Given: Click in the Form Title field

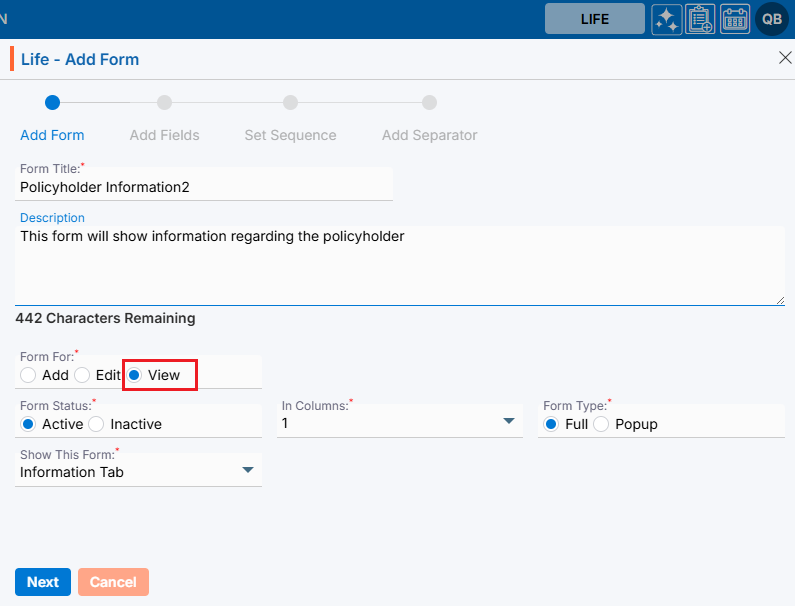Looking at the screenshot, I should click(205, 186).
